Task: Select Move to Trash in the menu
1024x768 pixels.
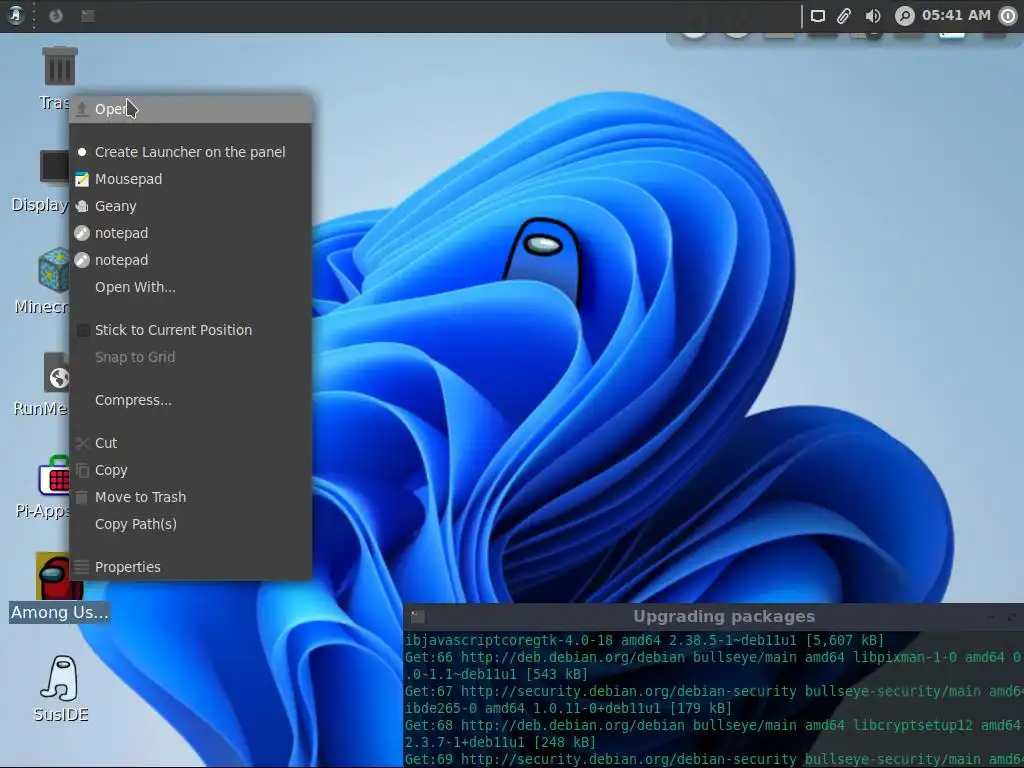Action: [191, 498]
